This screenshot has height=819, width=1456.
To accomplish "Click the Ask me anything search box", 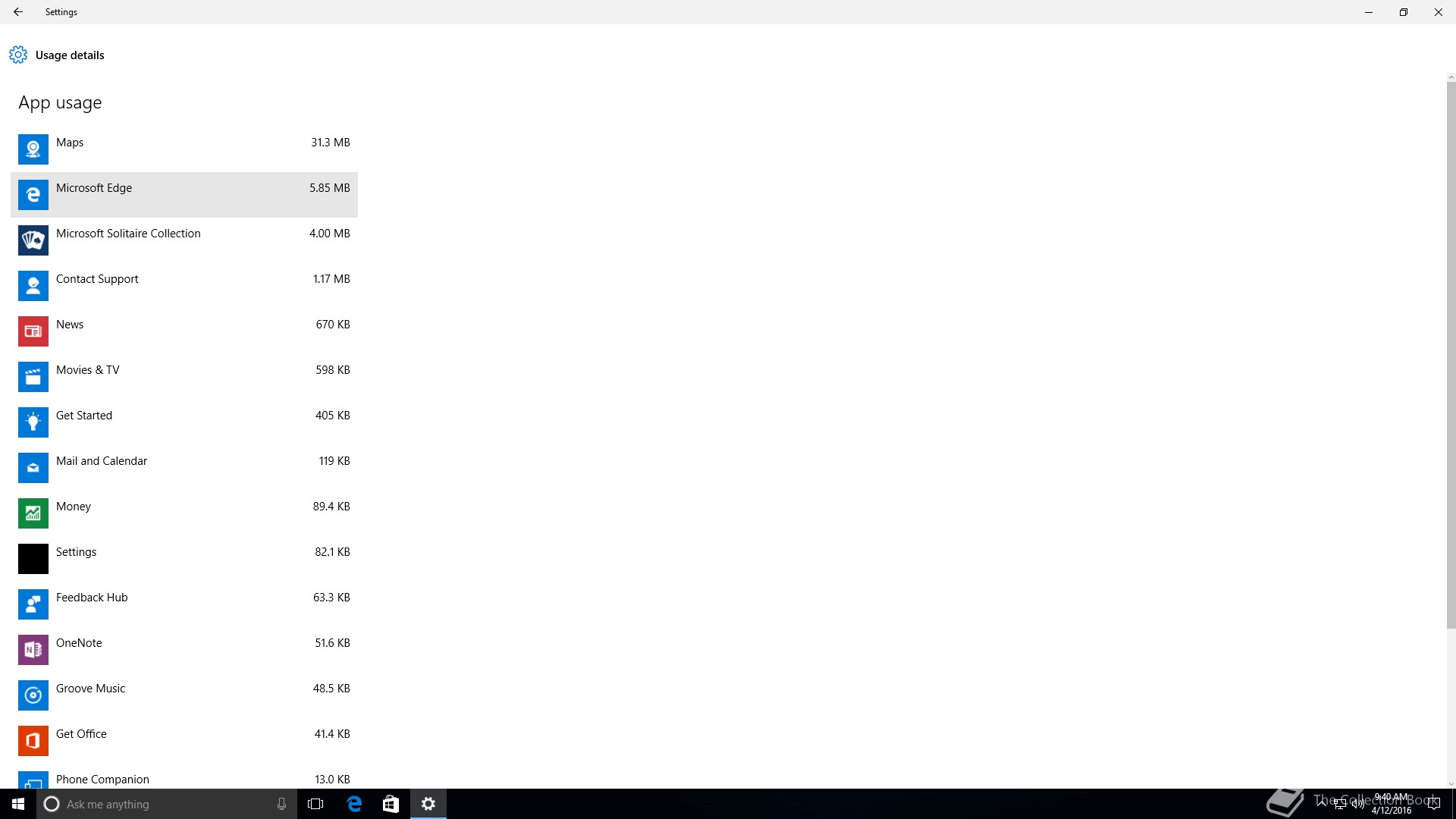I will coord(167,804).
